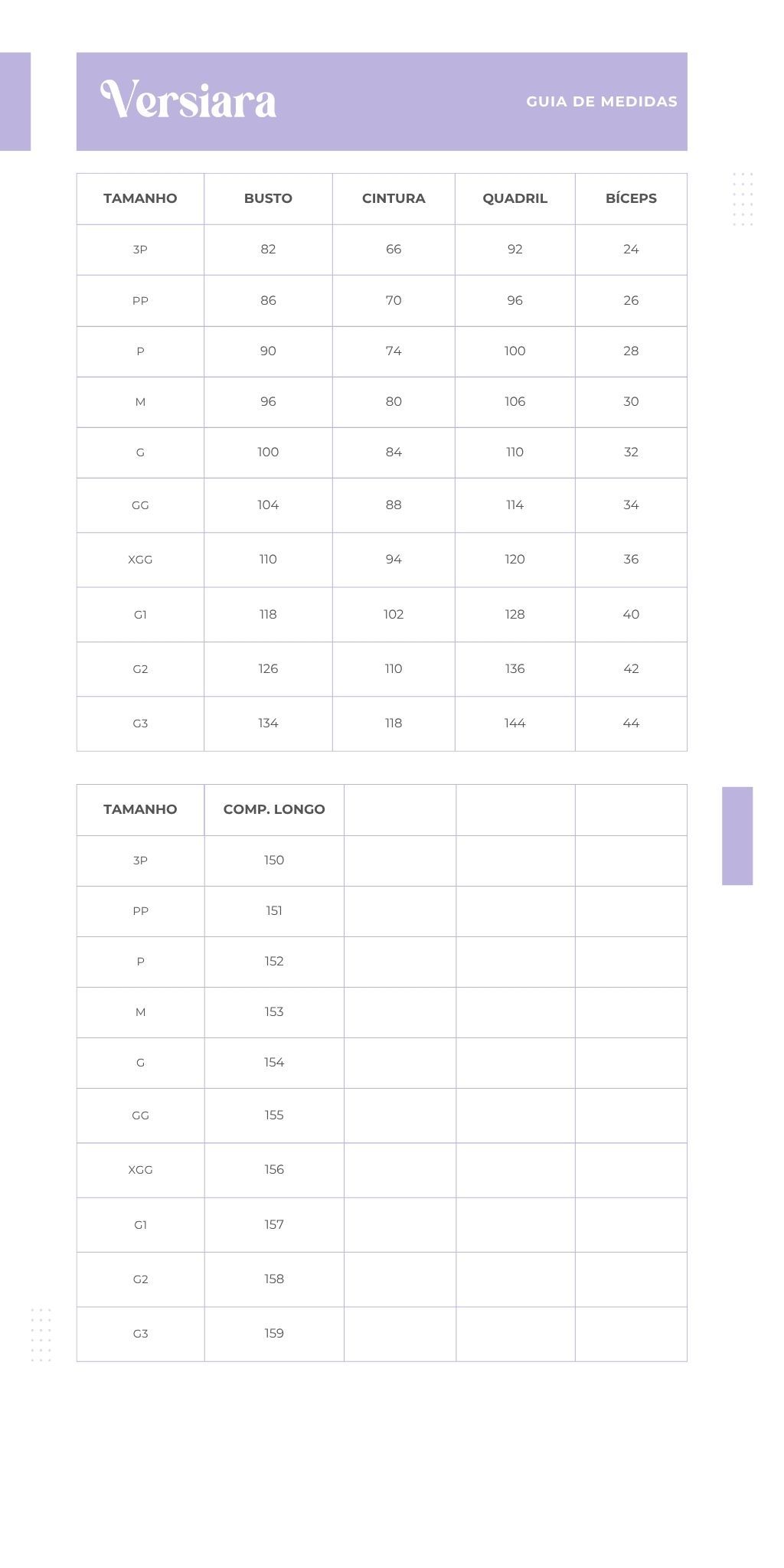Click the comp. longo value 159
784x1568 pixels.
click(274, 1333)
